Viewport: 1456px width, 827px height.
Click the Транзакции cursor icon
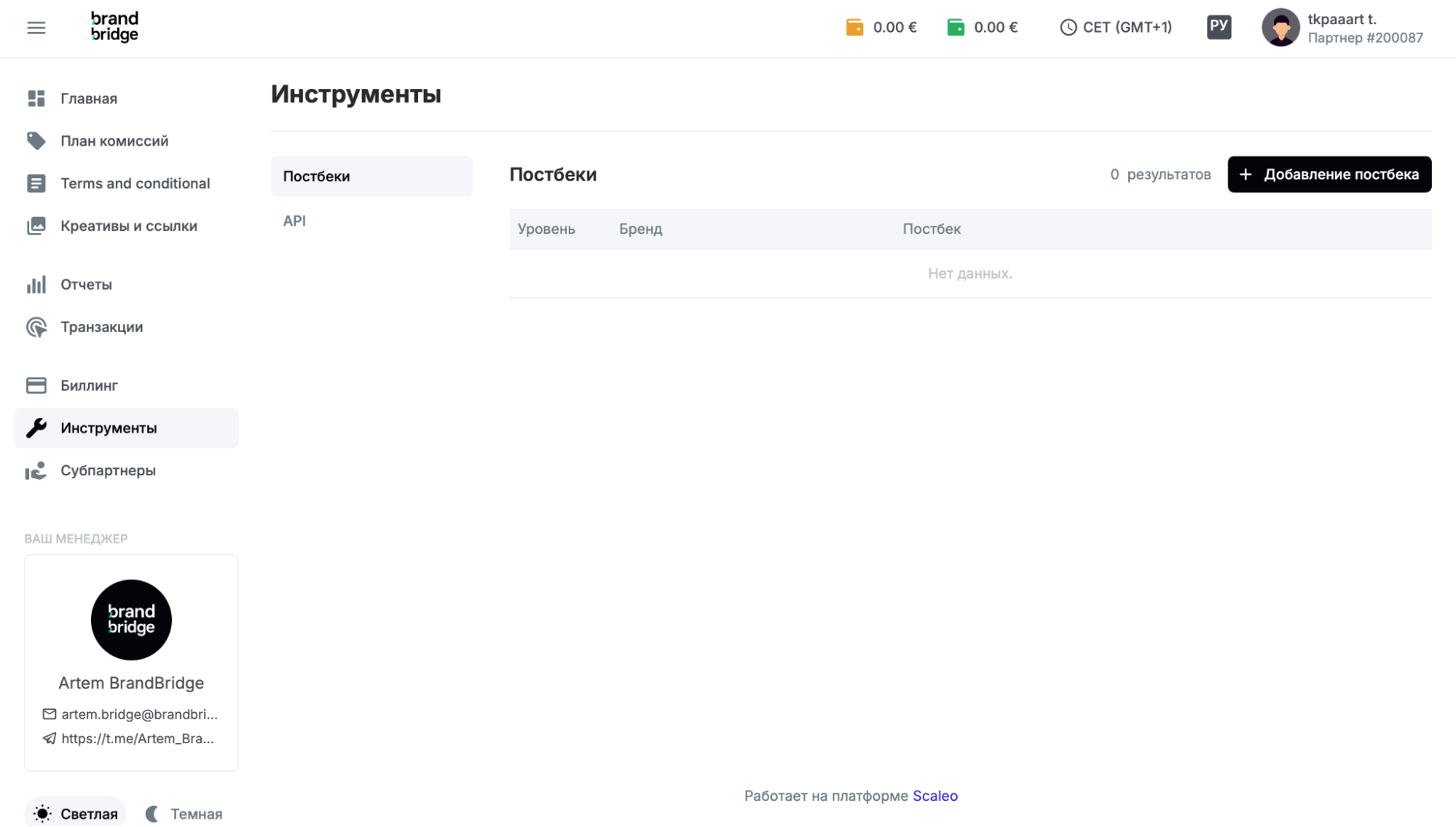(36, 327)
